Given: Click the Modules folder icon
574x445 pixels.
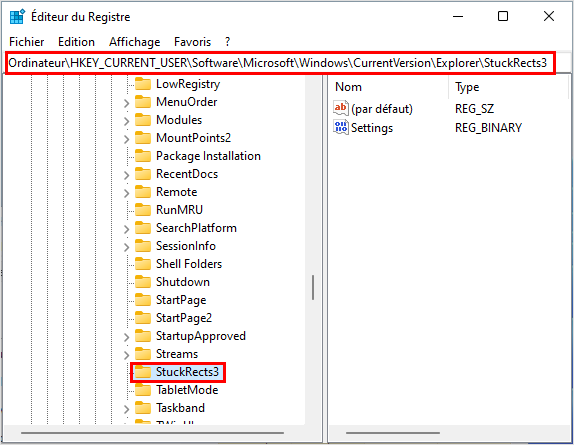Looking at the screenshot, I should (x=143, y=120).
